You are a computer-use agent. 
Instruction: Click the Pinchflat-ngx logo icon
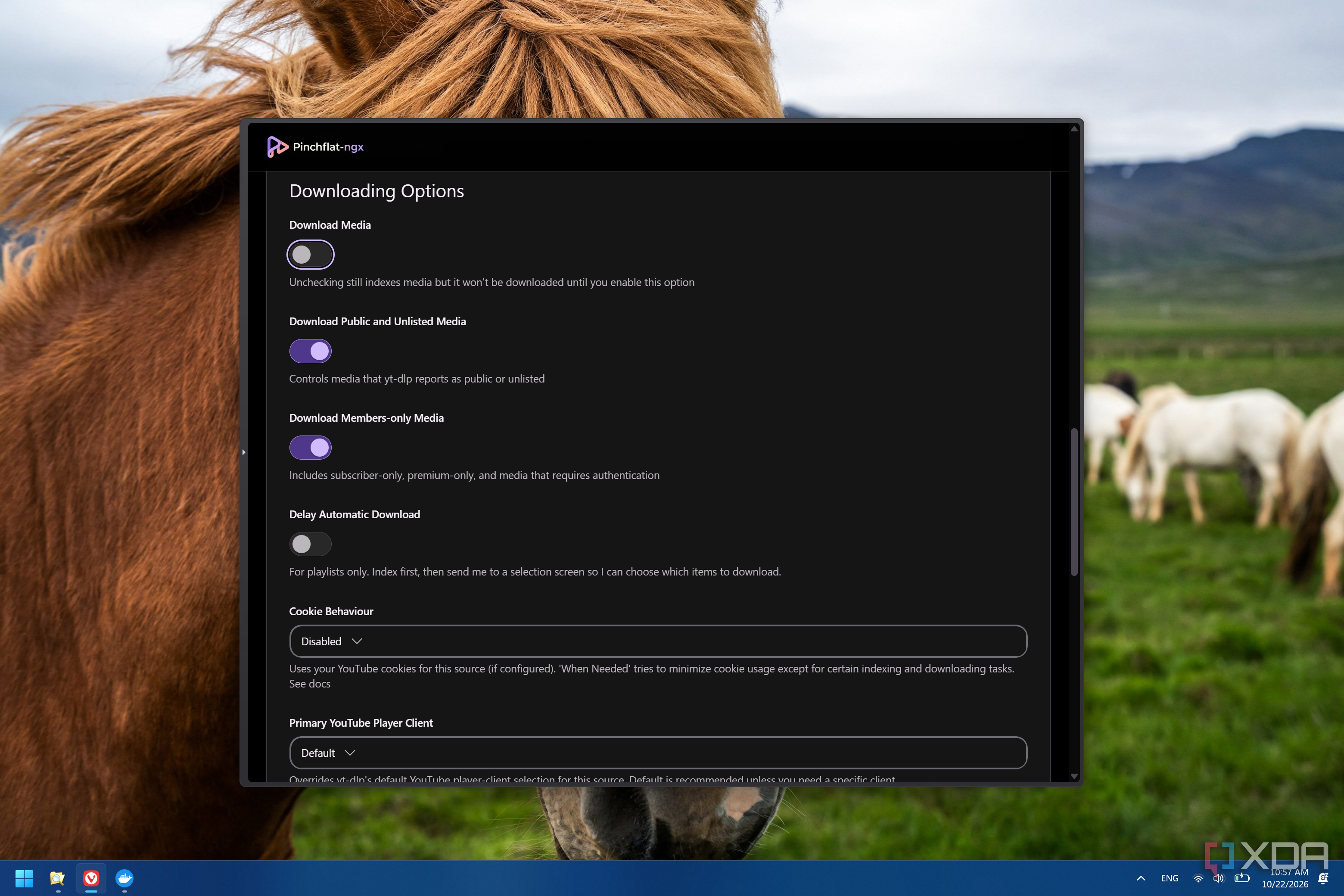pos(277,147)
